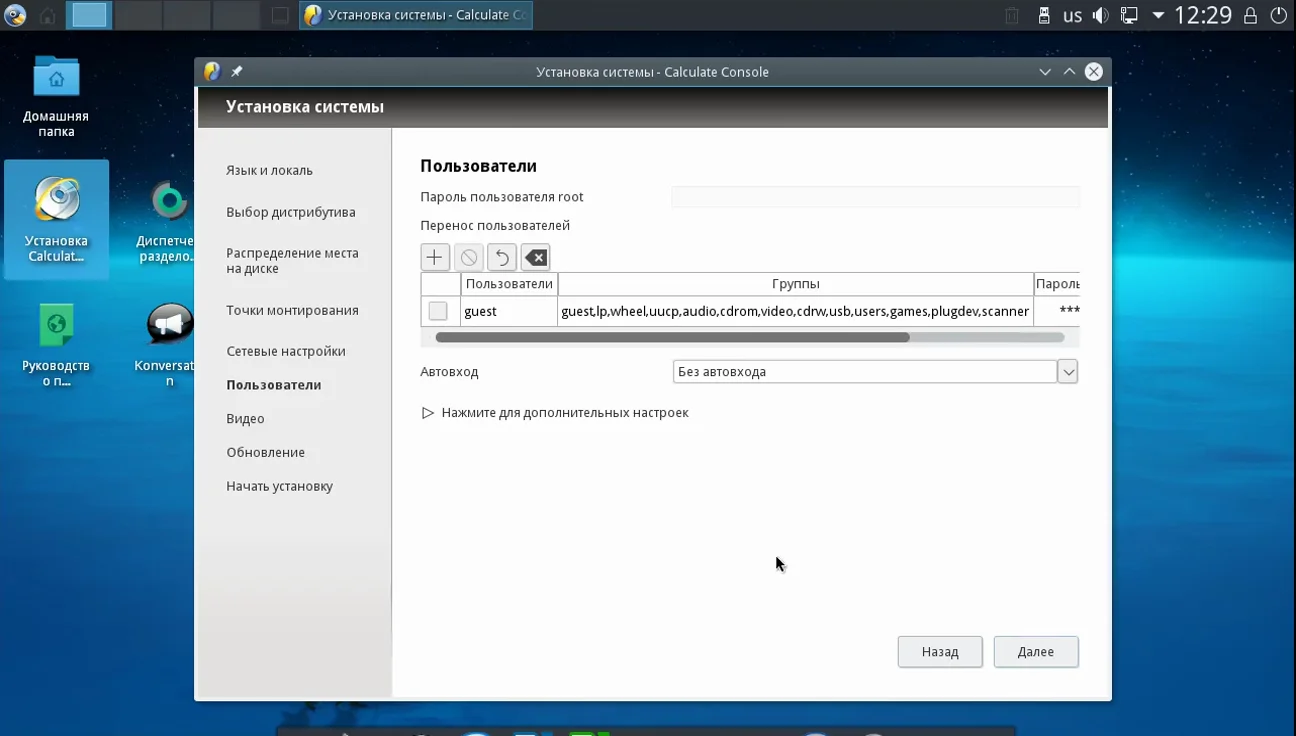This screenshot has width=1296, height=736.
Task: Click the plus icon to add user
Action: (x=434, y=257)
